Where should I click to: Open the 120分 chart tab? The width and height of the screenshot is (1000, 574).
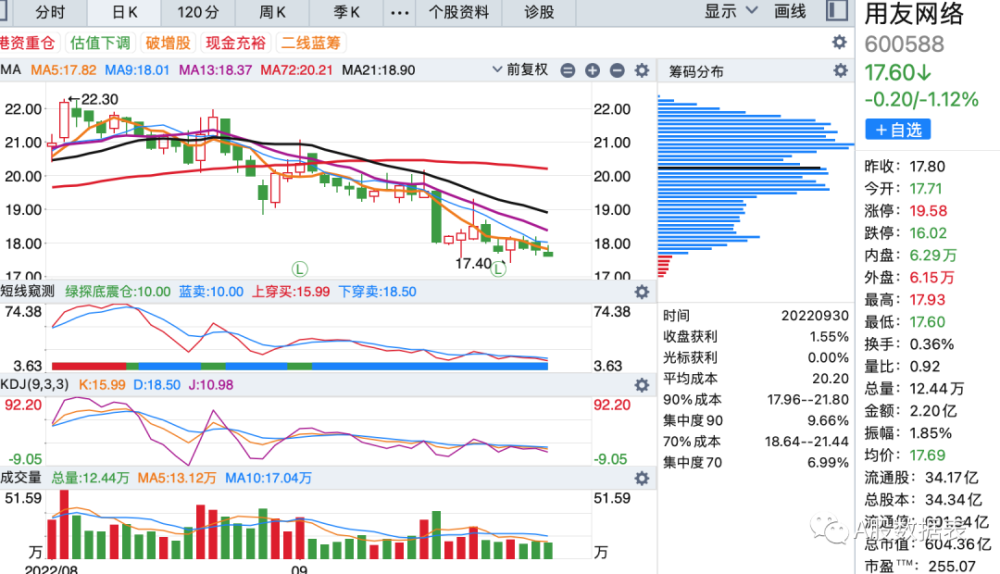coord(198,12)
